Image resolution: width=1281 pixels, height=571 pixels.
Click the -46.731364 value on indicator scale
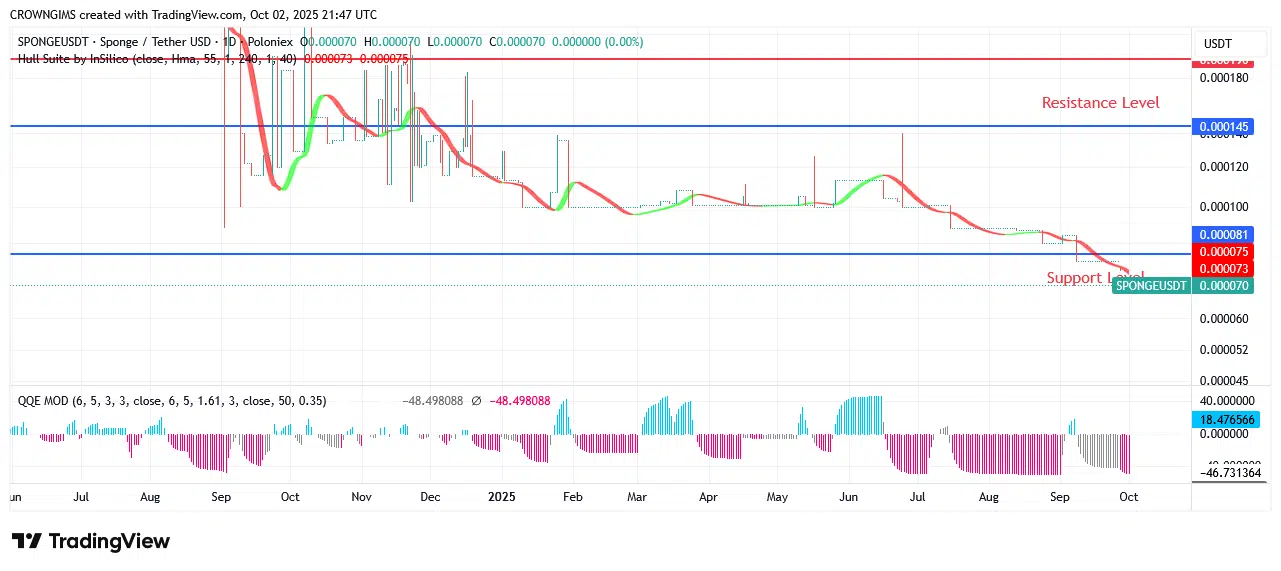[1230, 474]
